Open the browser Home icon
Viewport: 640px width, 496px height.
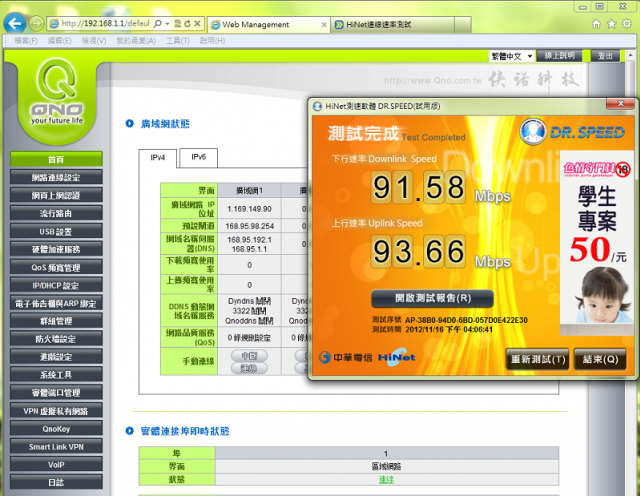point(596,24)
